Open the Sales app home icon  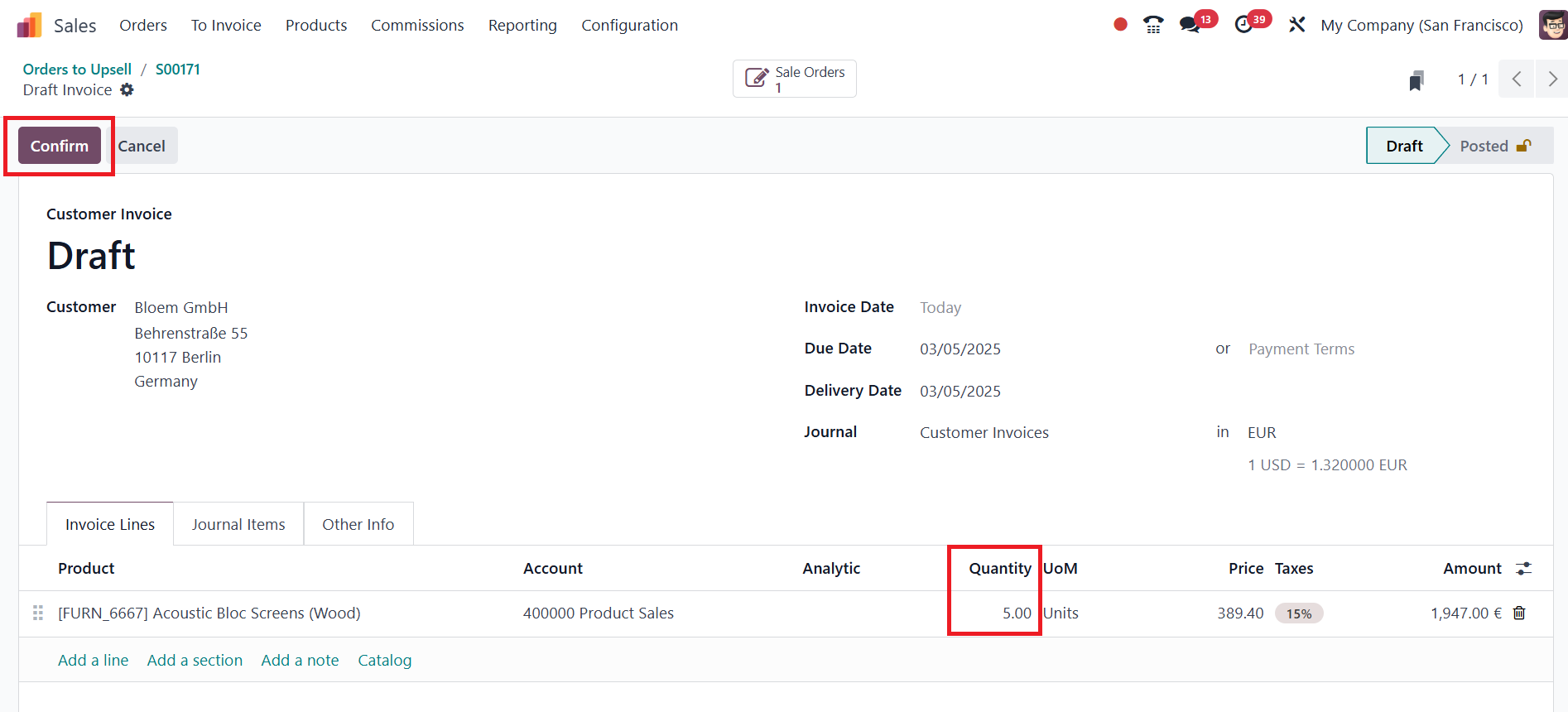[29, 25]
